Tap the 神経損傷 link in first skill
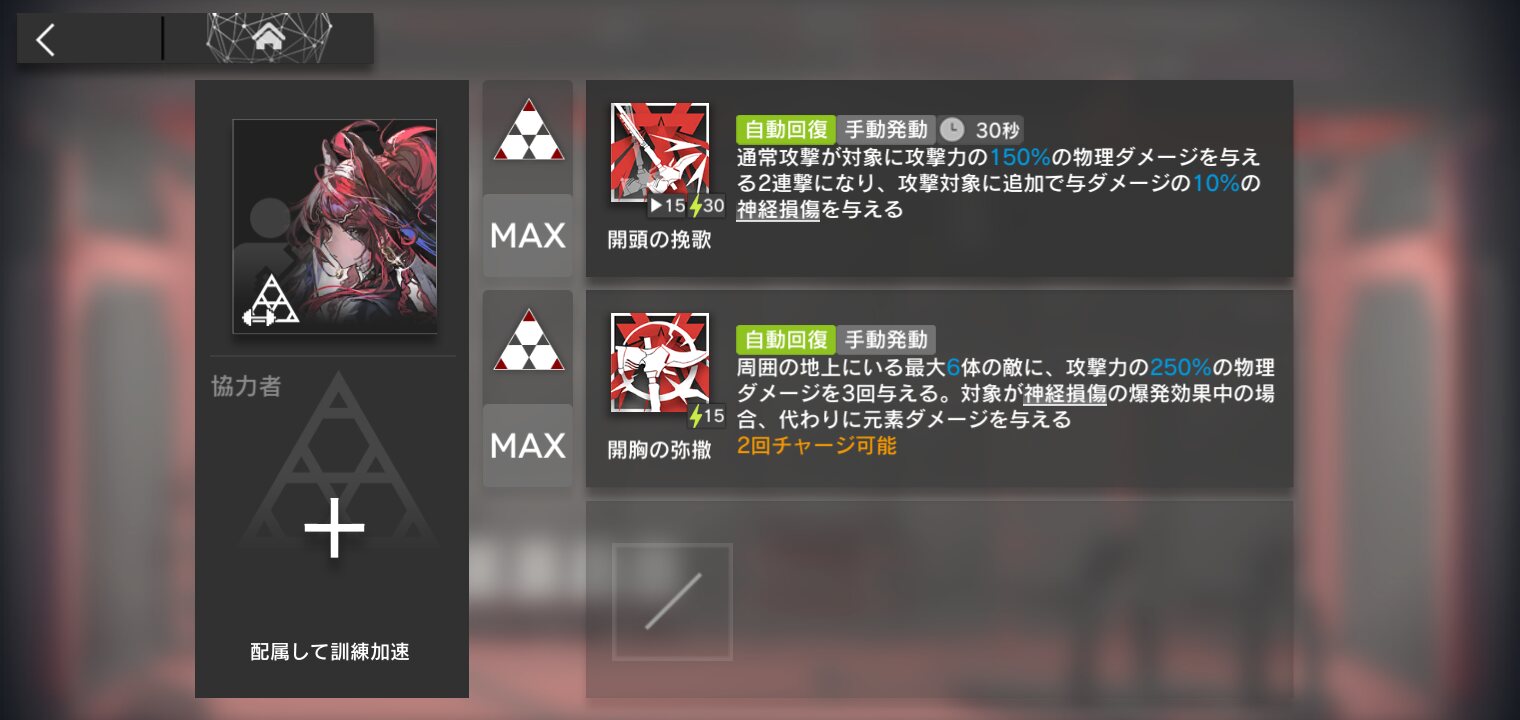Viewport: 1520px width, 720px height. pyautogui.click(x=778, y=210)
